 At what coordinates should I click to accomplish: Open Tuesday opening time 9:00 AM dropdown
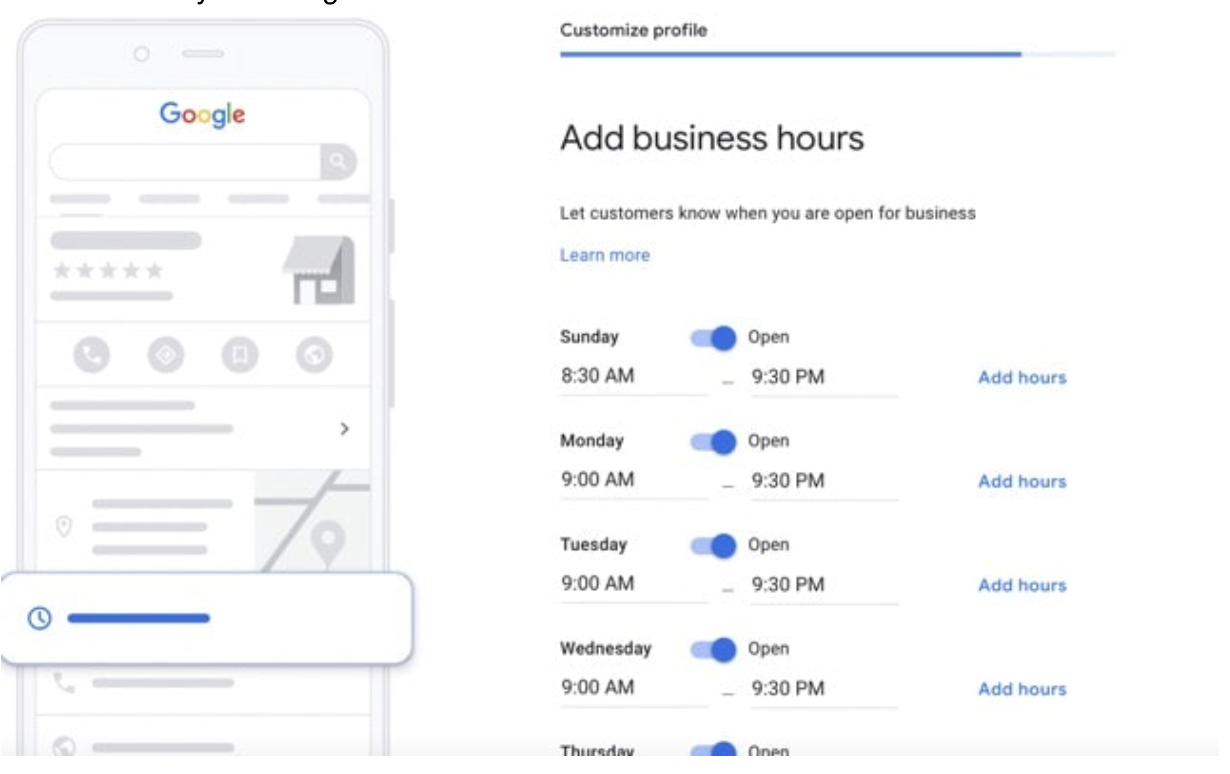(x=633, y=585)
